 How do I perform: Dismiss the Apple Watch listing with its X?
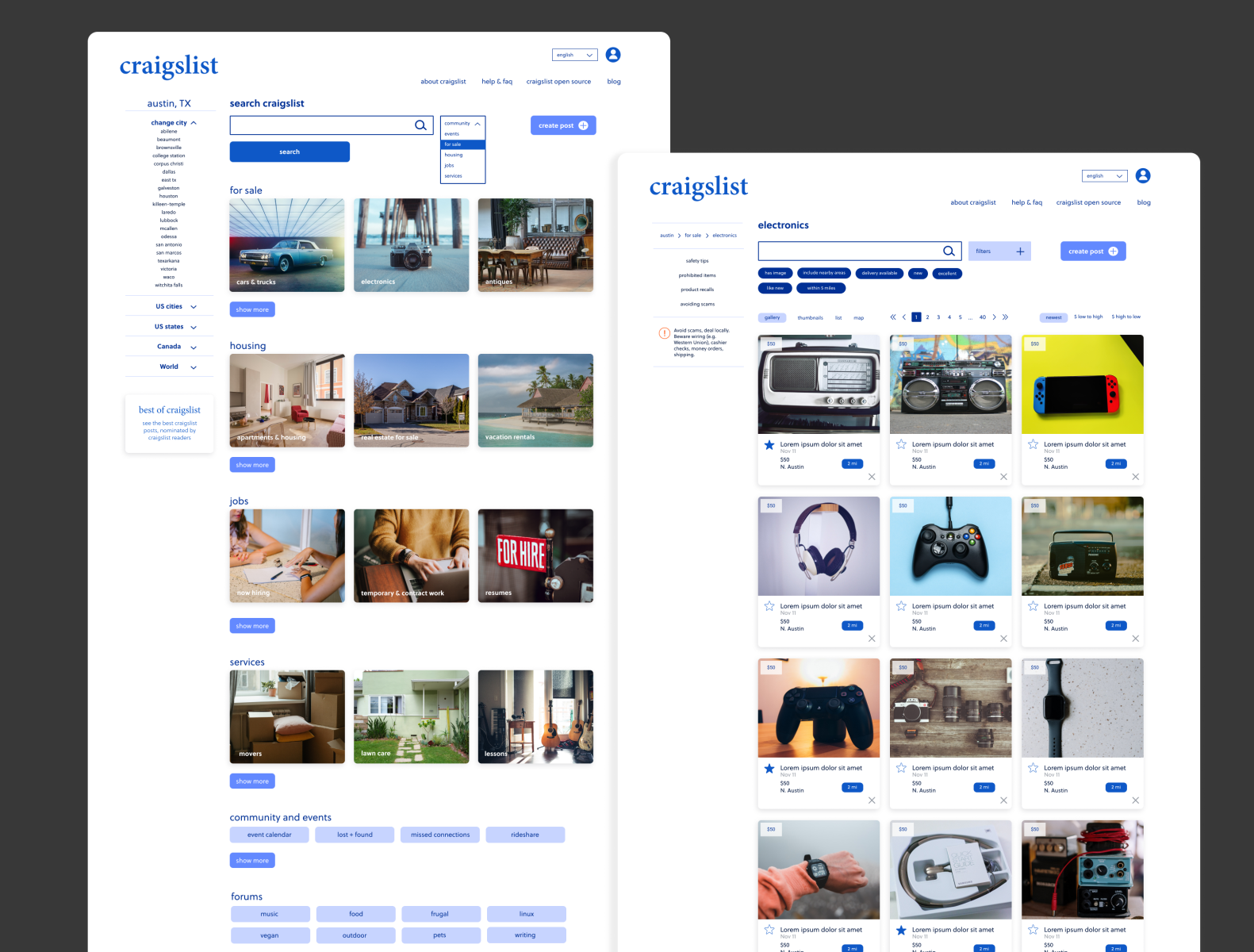point(1135,800)
